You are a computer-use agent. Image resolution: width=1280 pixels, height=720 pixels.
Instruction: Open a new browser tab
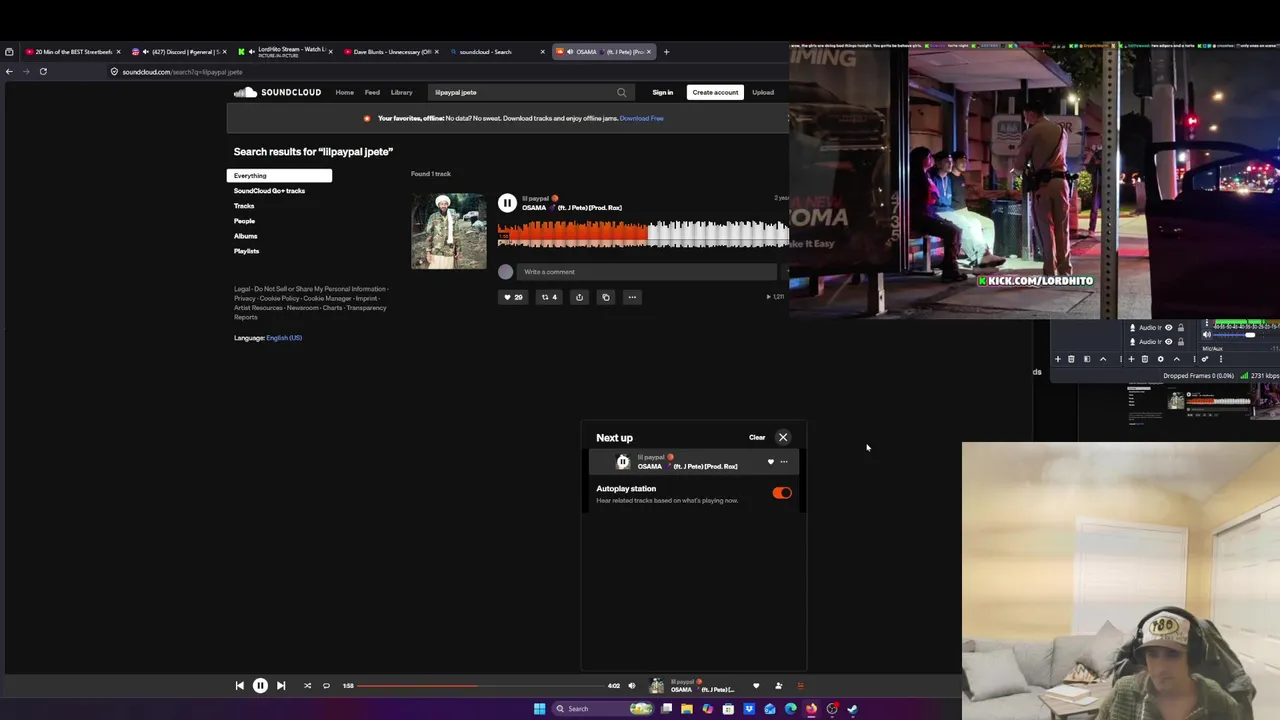click(x=666, y=52)
